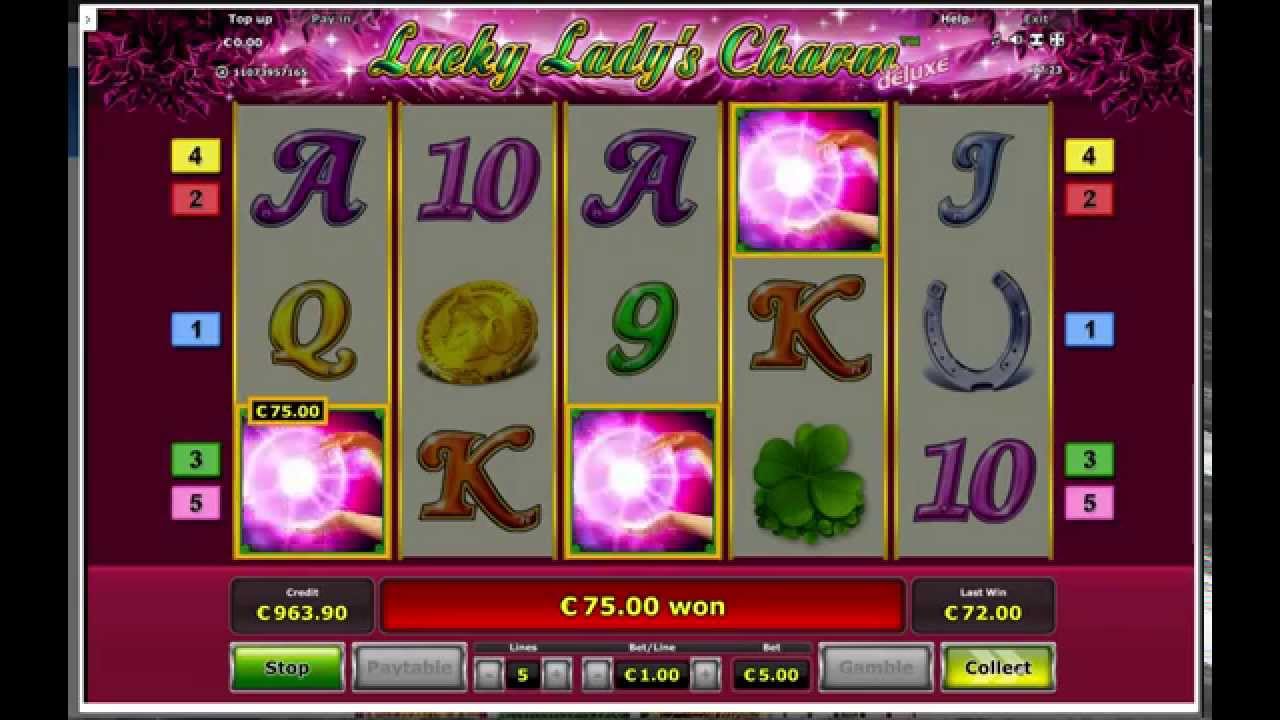Image resolution: width=1280 pixels, height=720 pixels.
Task: Select the pink payline 5 marker on left
Action: point(195,503)
